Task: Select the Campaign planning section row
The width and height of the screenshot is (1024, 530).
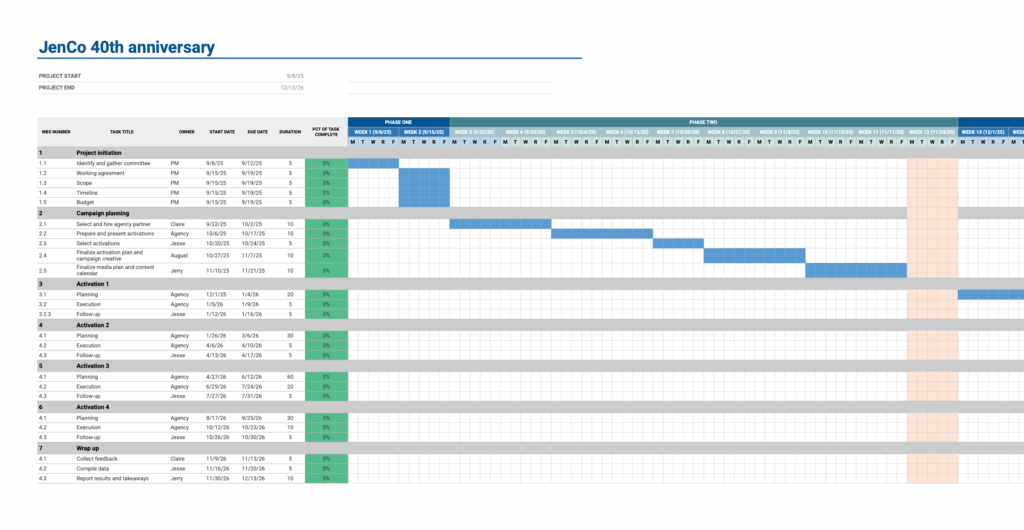Action: (102, 213)
